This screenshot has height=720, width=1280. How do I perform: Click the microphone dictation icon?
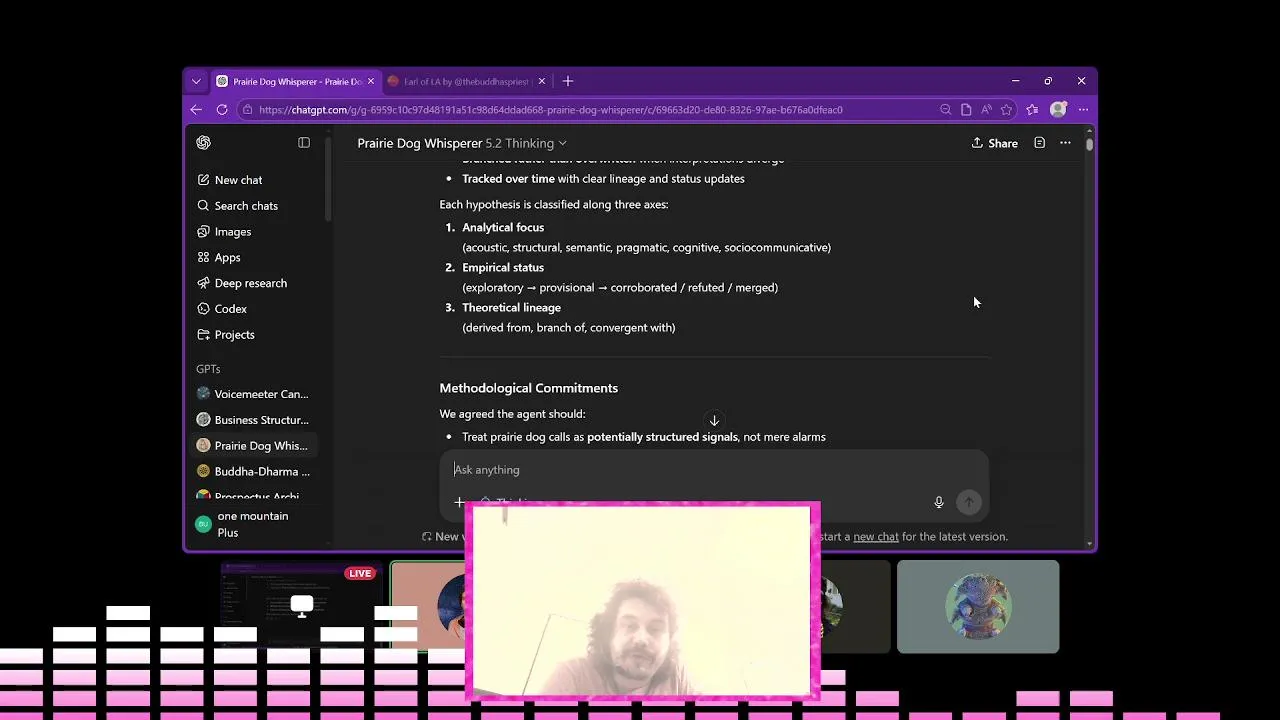point(939,503)
